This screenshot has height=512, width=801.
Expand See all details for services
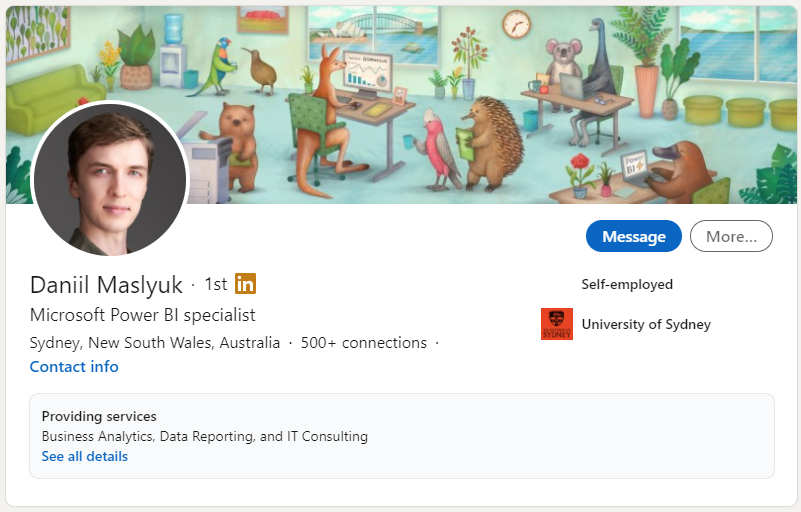point(85,456)
